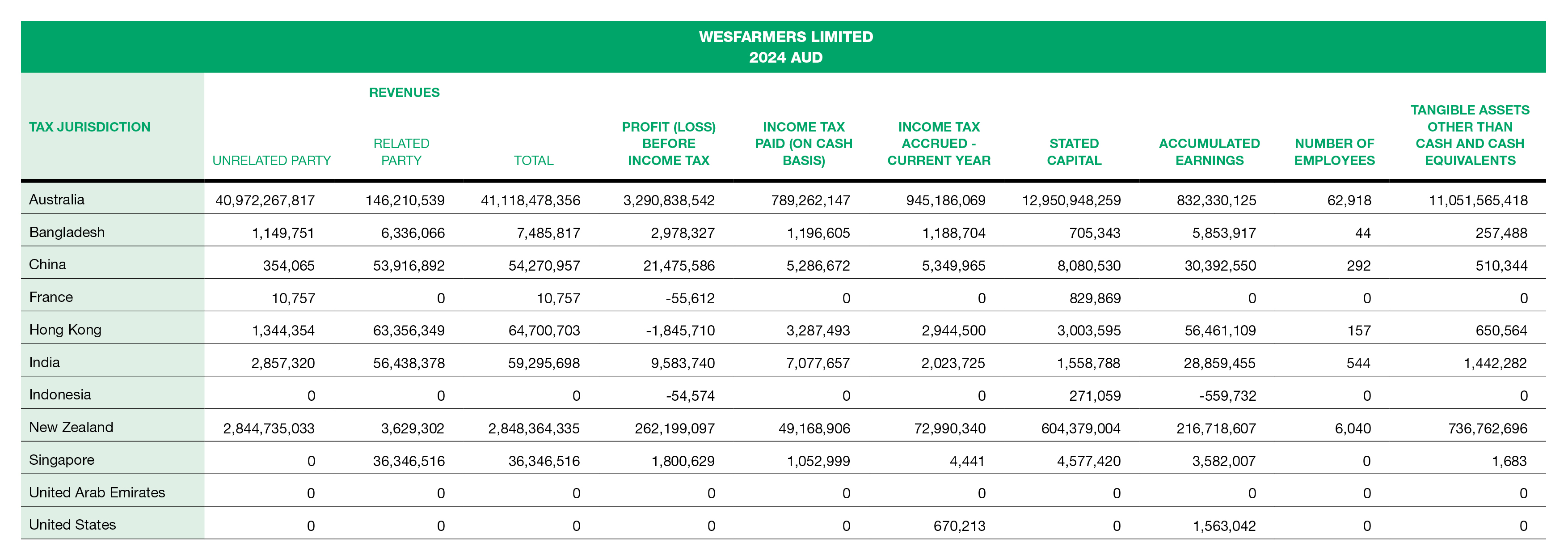This screenshot has width=1568, height=560.
Task: Select the Accumulated Earnings column header
Action: (x=1209, y=152)
